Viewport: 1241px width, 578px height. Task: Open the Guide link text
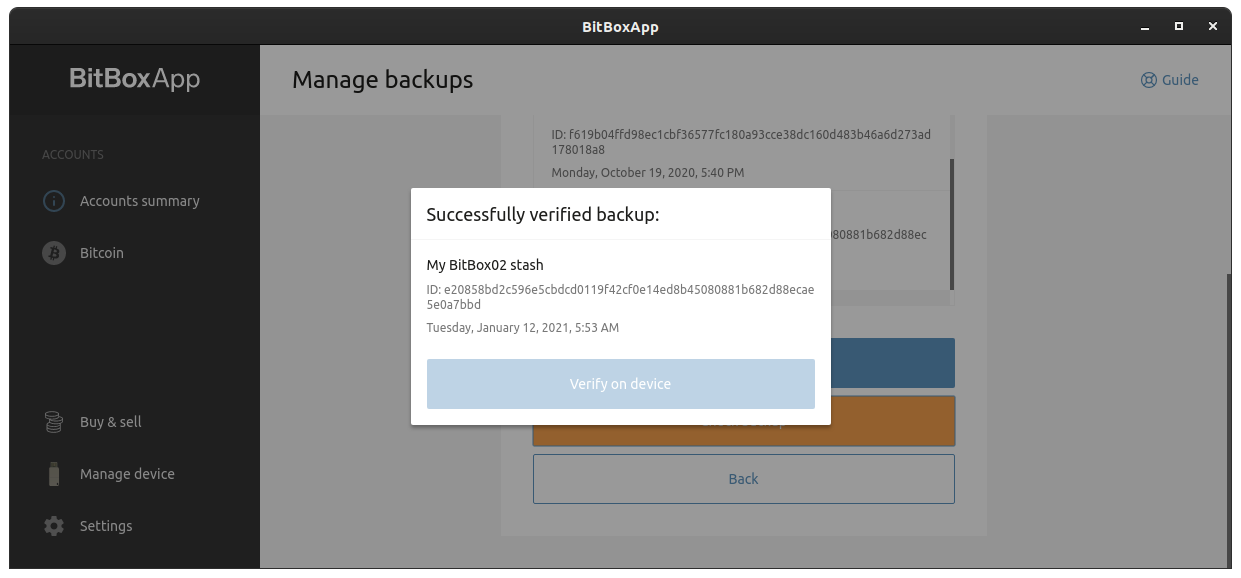pyautogui.click(x=1180, y=80)
